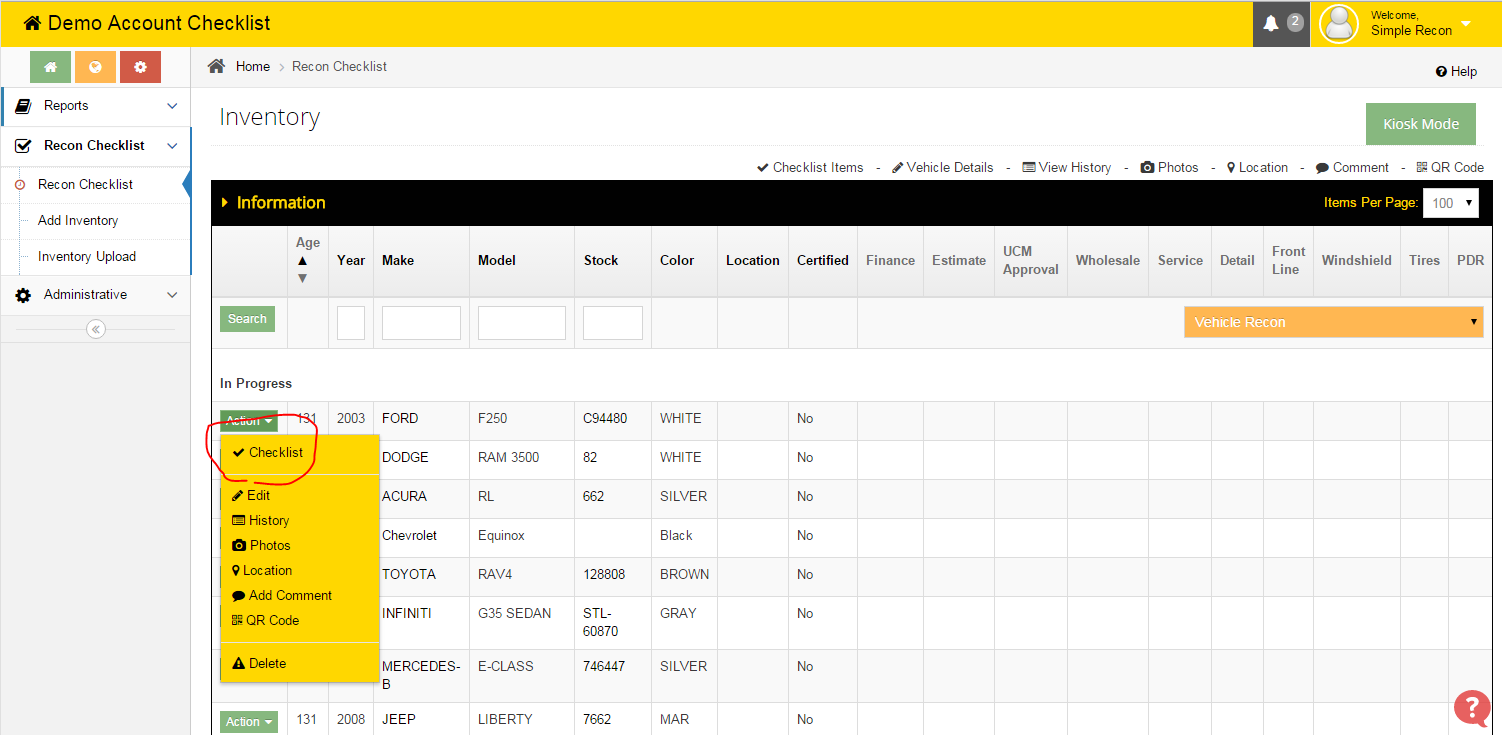Open the Items Per Page dropdown
The height and width of the screenshot is (735, 1502).
(1451, 203)
